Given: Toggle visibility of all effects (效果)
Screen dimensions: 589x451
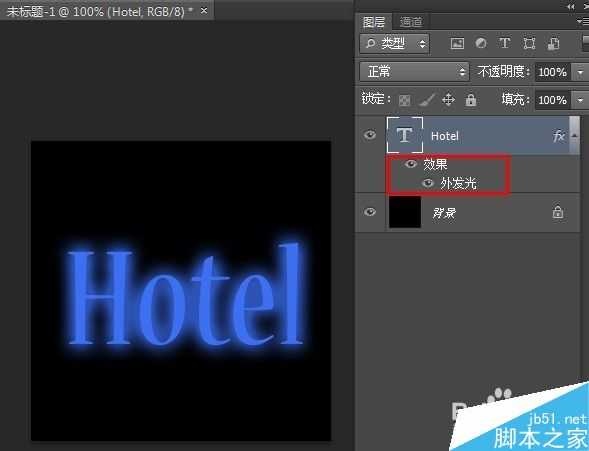Looking at the screenshot, I should tap(411, 164).
